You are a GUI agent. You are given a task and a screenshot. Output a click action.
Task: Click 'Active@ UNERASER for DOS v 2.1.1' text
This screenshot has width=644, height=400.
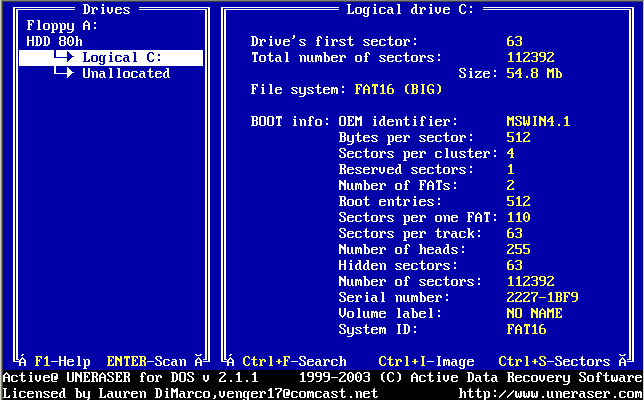[131, 377]
